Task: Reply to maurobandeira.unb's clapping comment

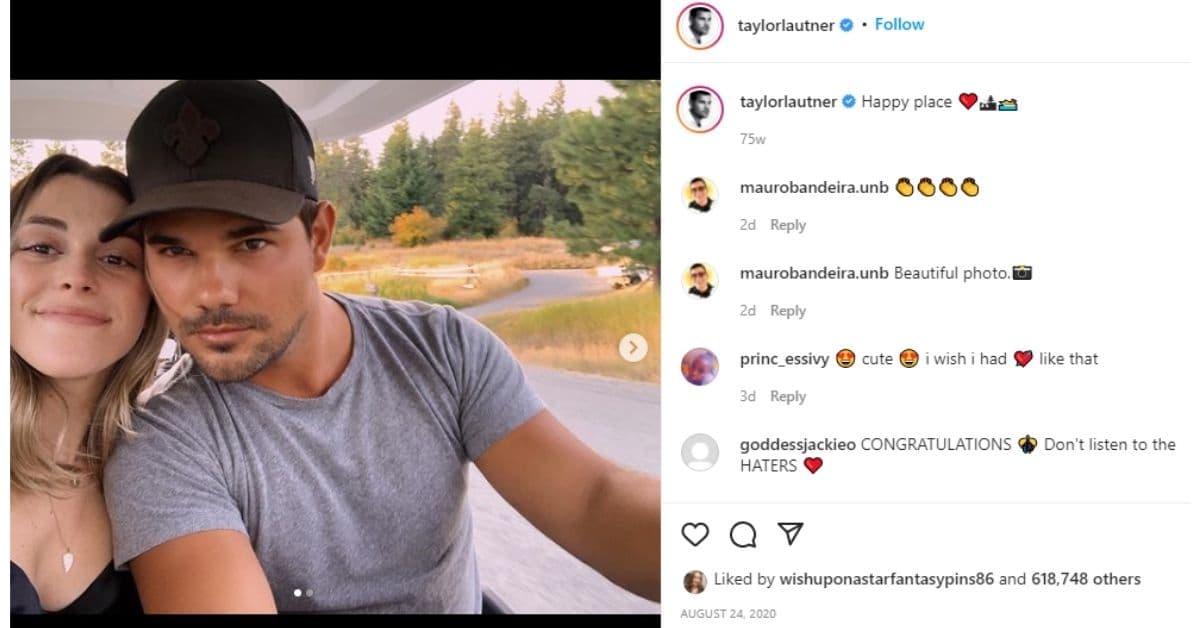Action: (x=789, y=225)
